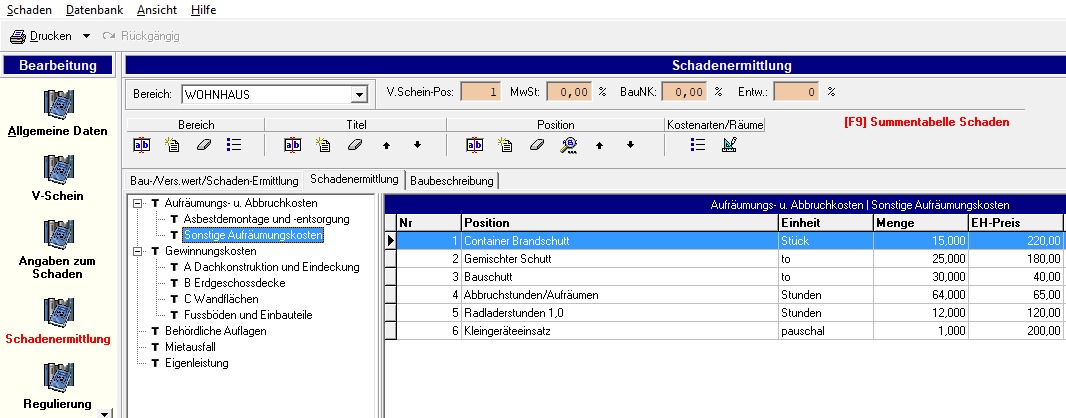Select the Gemischter Schutt row
1066x418 pixels.
pyautogui.click(x=725, y=258)
